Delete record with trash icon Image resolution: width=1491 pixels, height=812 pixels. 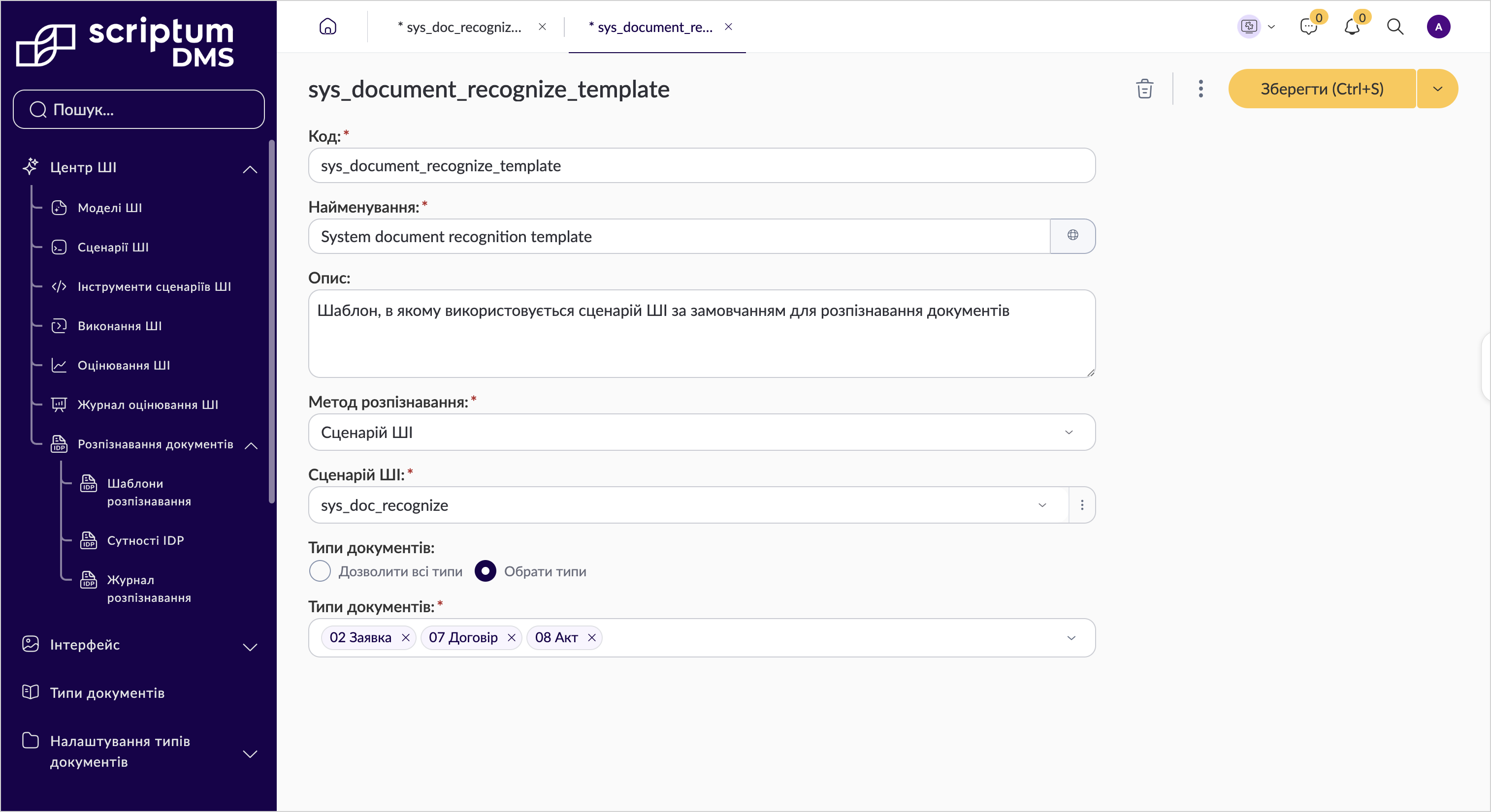tap(1144, 89)
